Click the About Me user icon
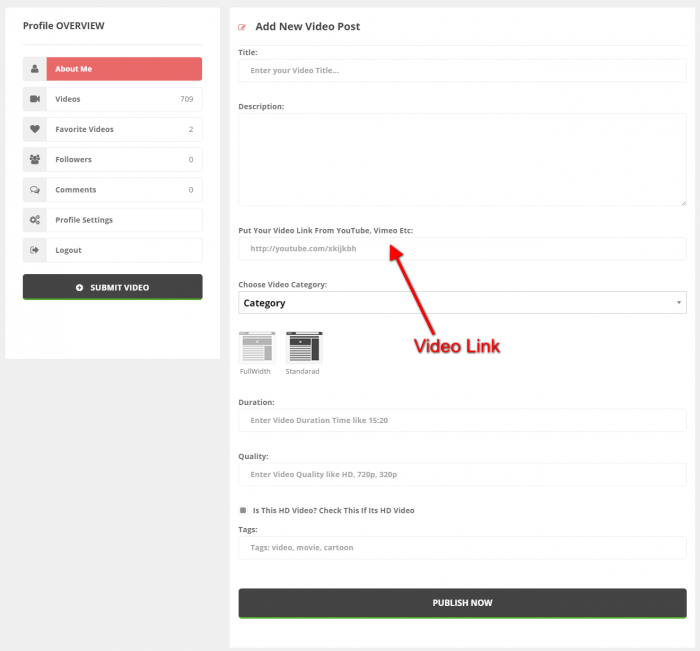The width and height of the screenshot is (700, 651). [35, 69]
